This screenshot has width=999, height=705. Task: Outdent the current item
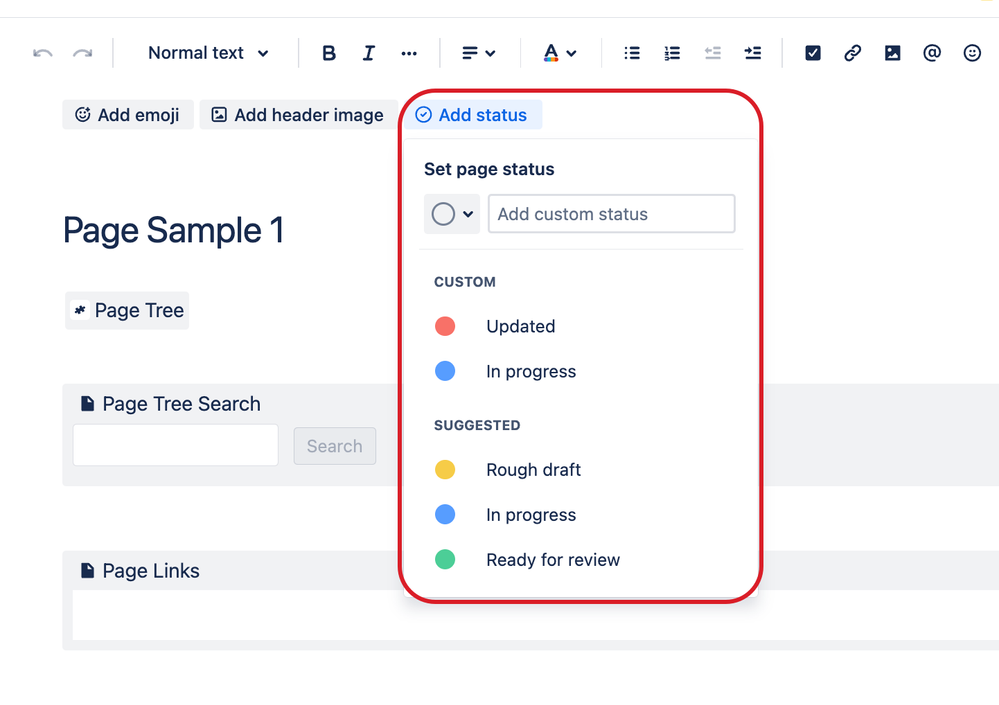[x=712, y=53]
